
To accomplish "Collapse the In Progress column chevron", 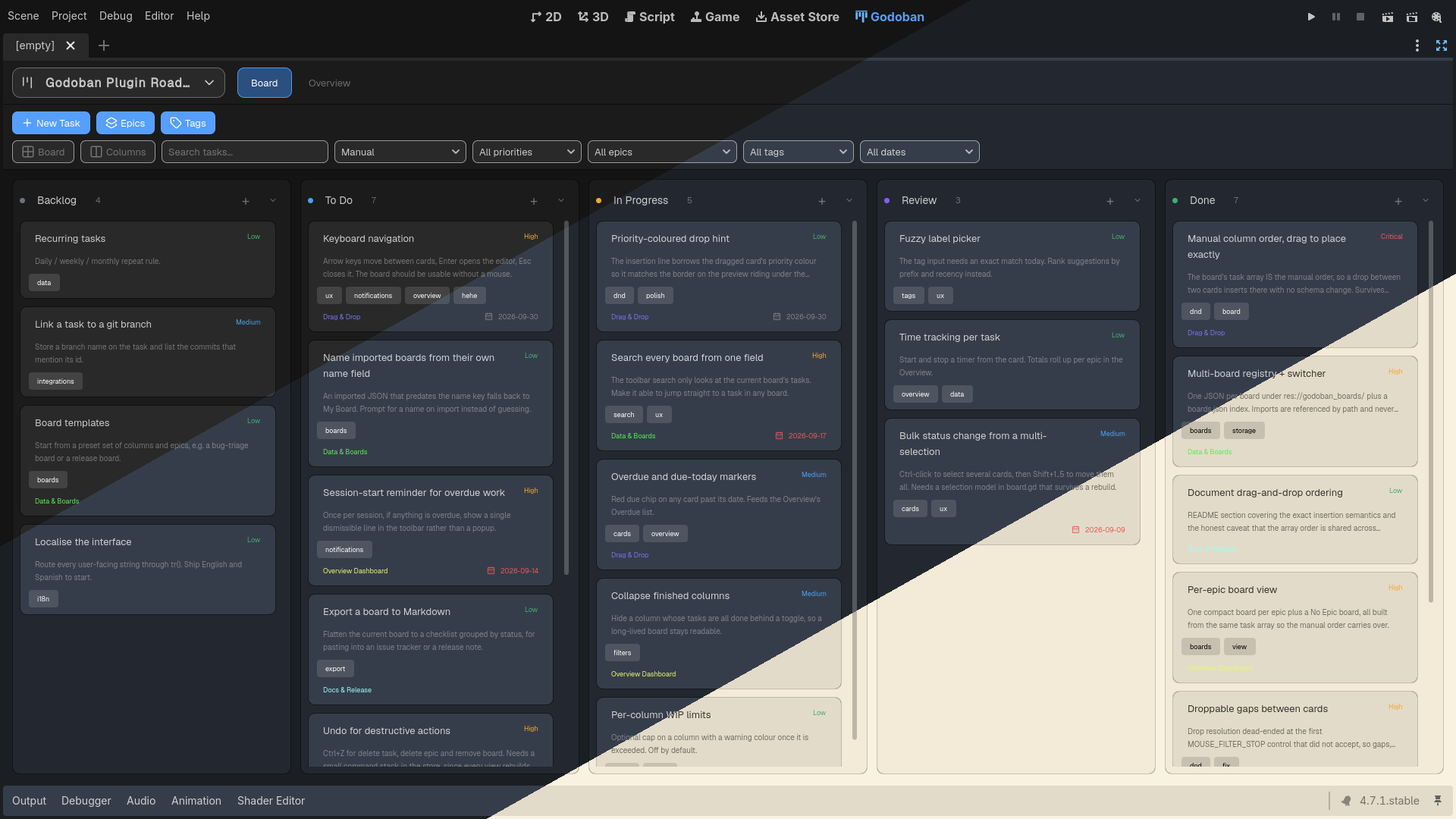I will coord(849,201).
